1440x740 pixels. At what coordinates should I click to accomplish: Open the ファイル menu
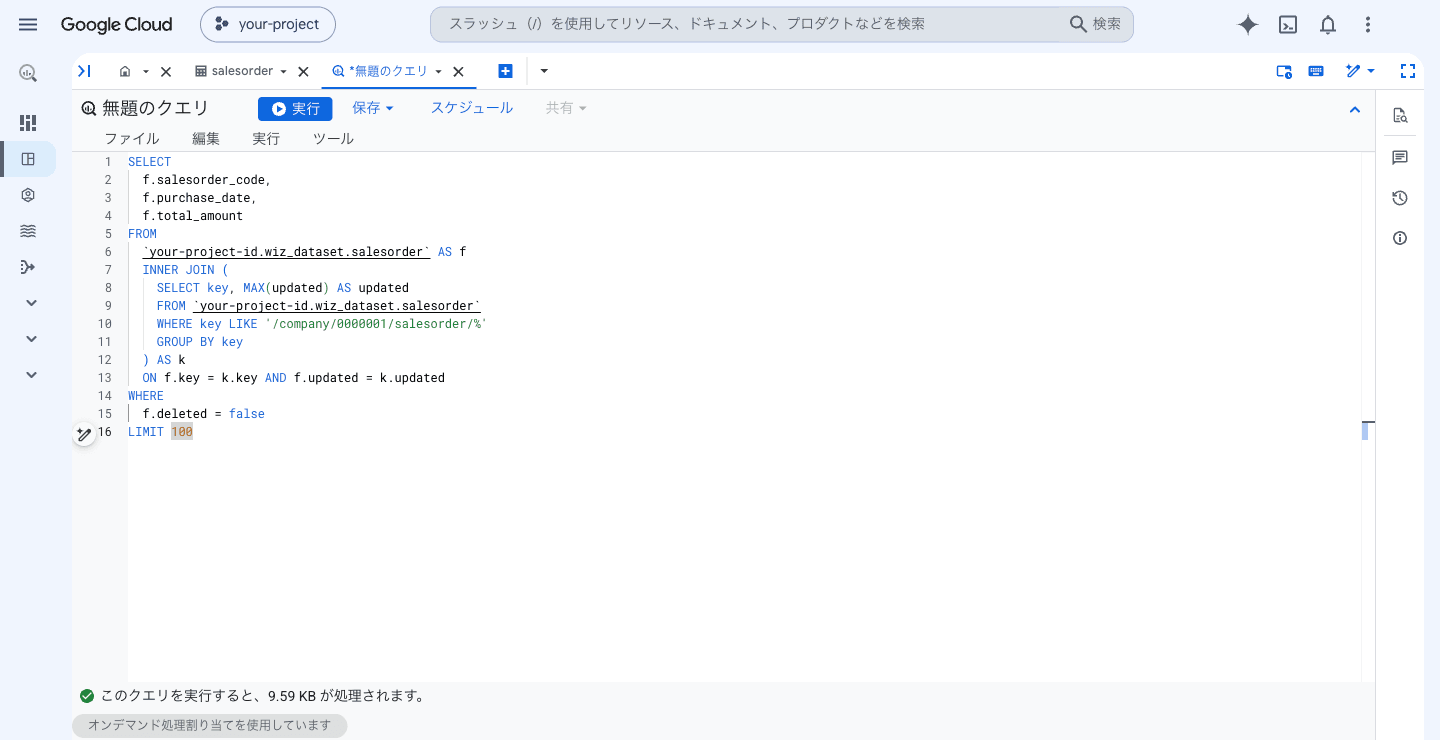tap(132, 139)
